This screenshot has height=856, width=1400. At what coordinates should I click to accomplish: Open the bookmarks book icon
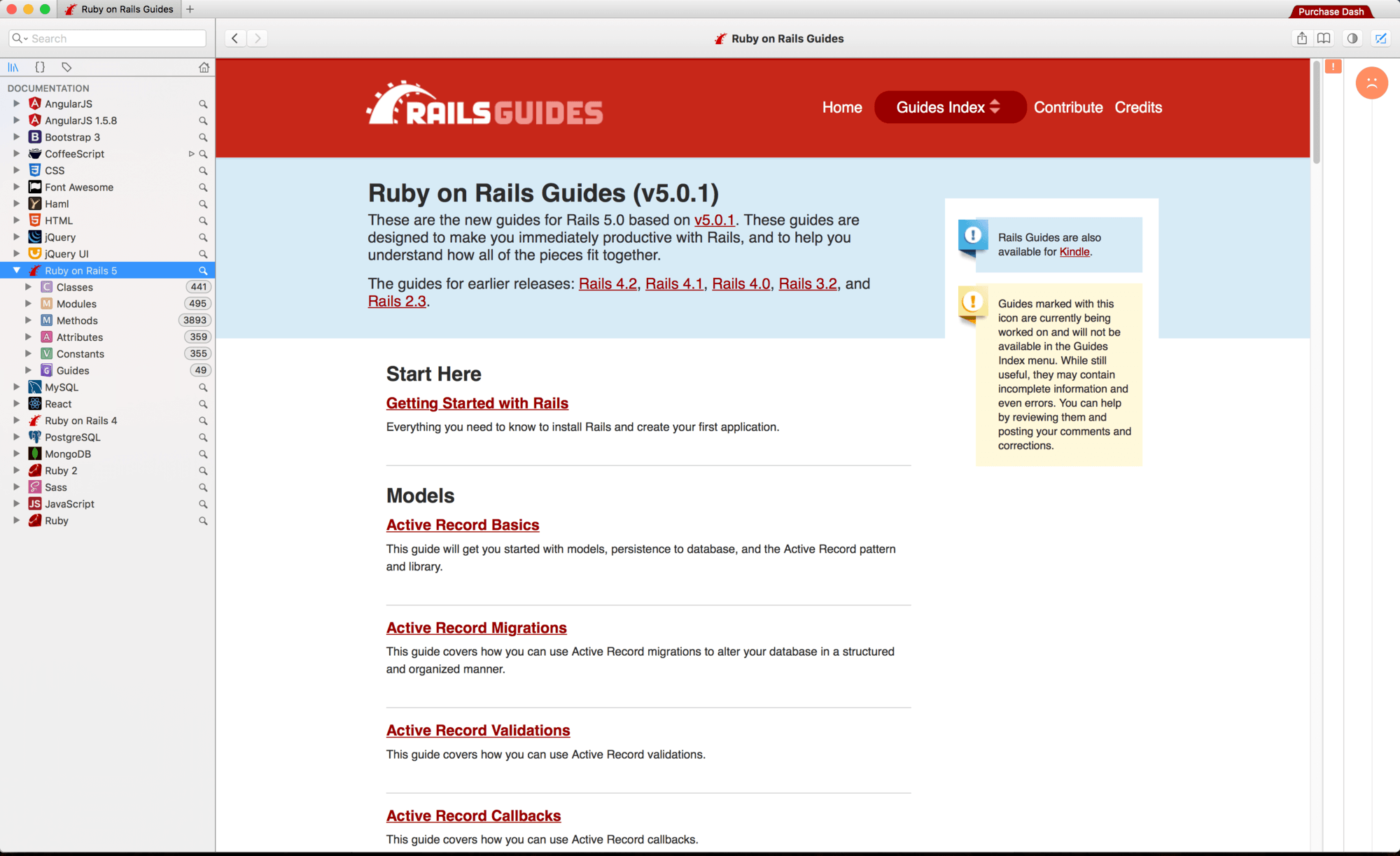1323,38
